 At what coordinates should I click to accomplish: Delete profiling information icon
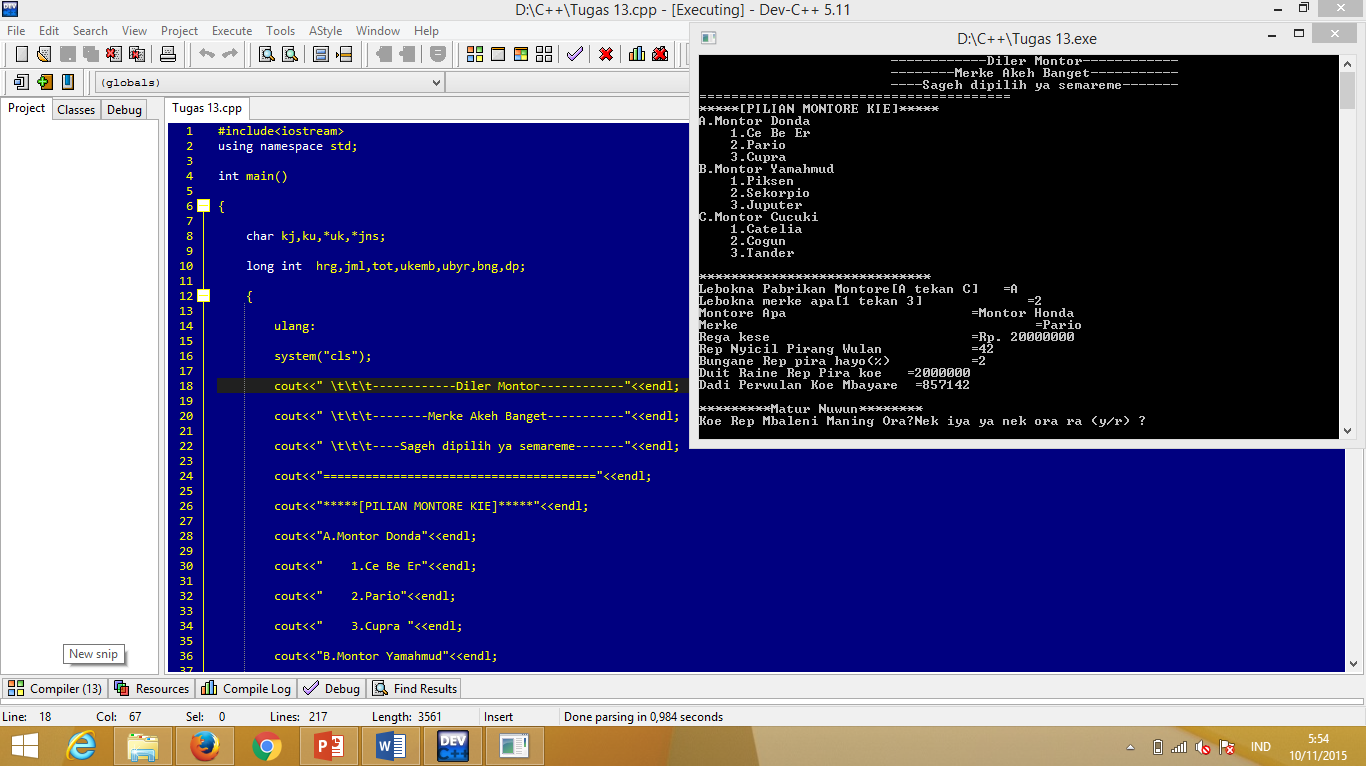[660, 54]
